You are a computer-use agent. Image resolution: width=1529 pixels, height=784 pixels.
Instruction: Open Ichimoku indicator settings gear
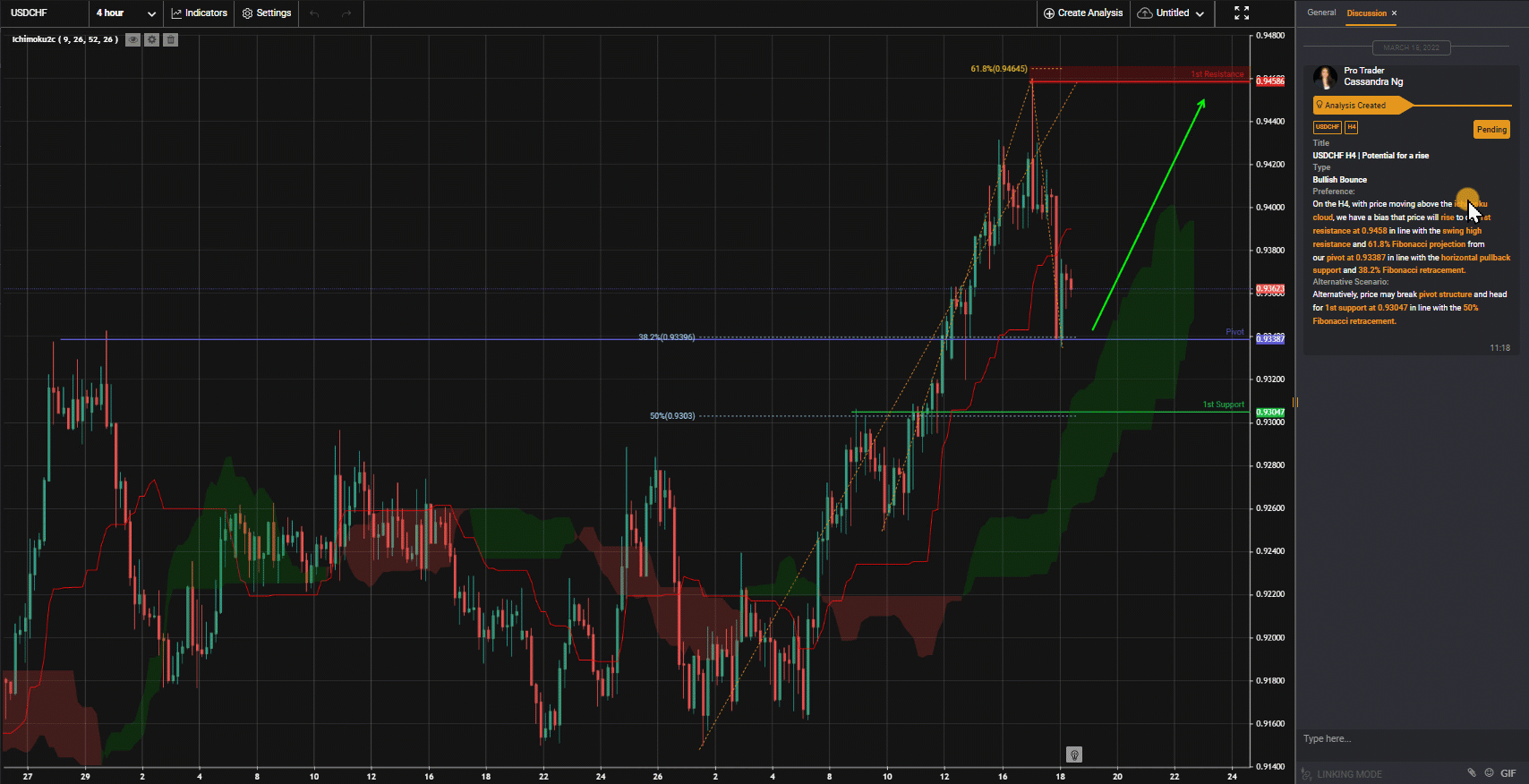(x=152, y=39)
